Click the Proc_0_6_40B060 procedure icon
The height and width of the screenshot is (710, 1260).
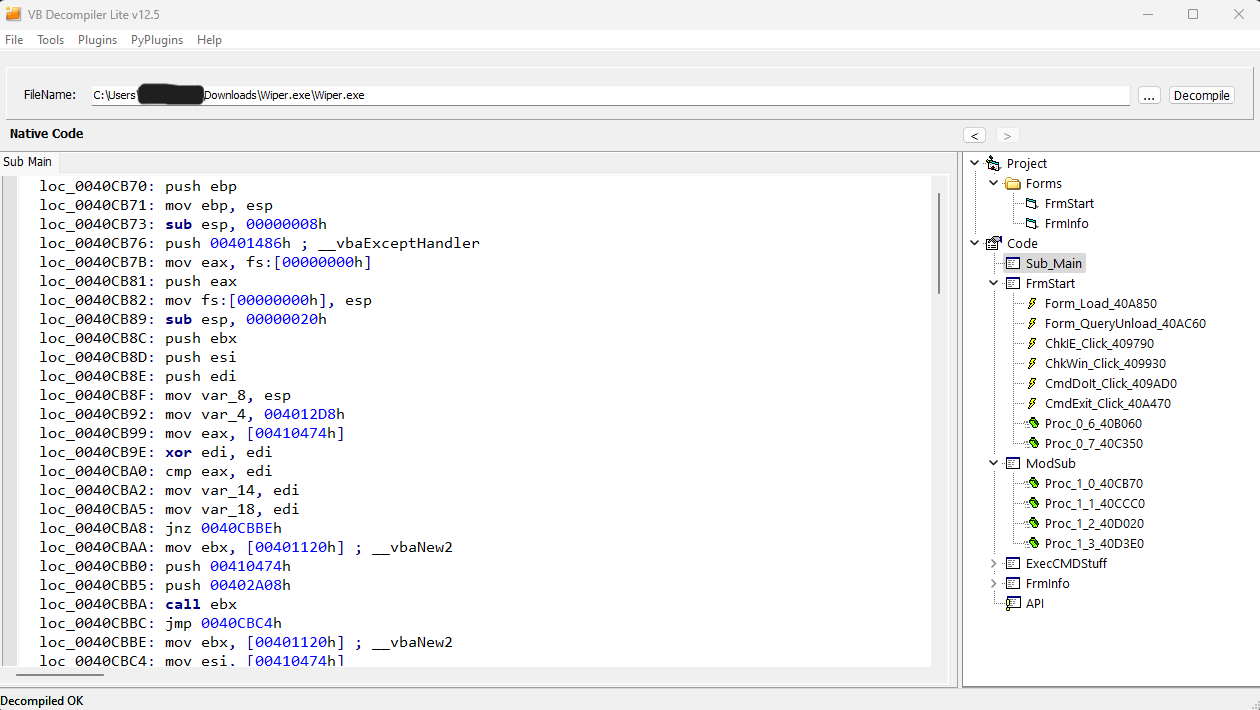tap(1032, 424)
